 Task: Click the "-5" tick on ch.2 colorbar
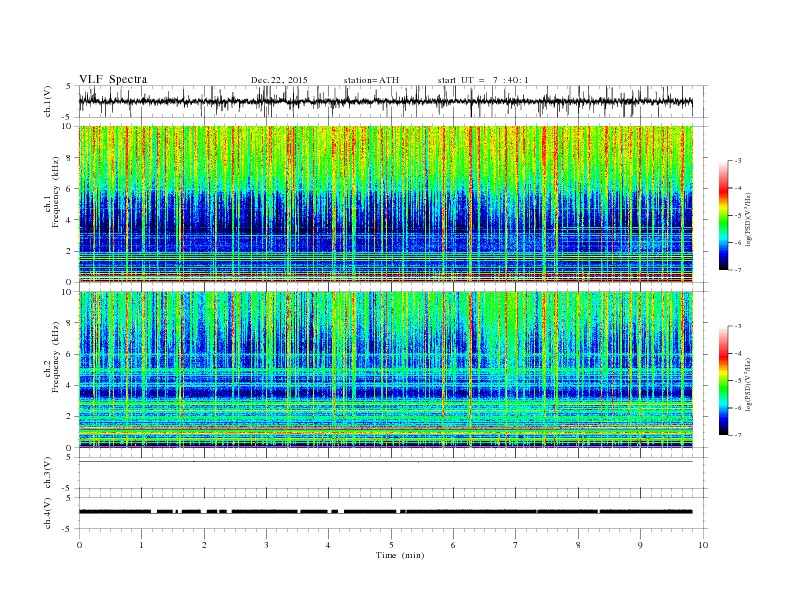737,381
